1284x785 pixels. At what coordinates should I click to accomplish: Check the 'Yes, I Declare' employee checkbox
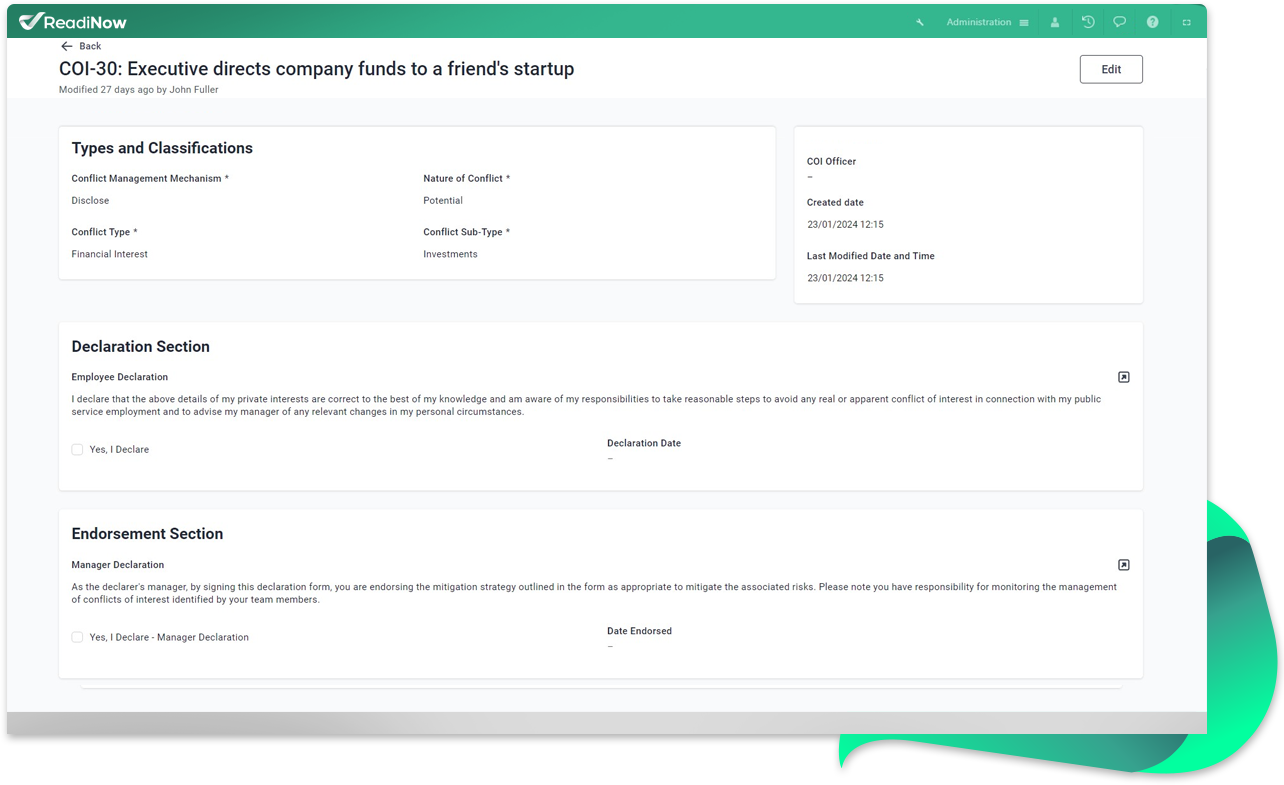(77, 450)
